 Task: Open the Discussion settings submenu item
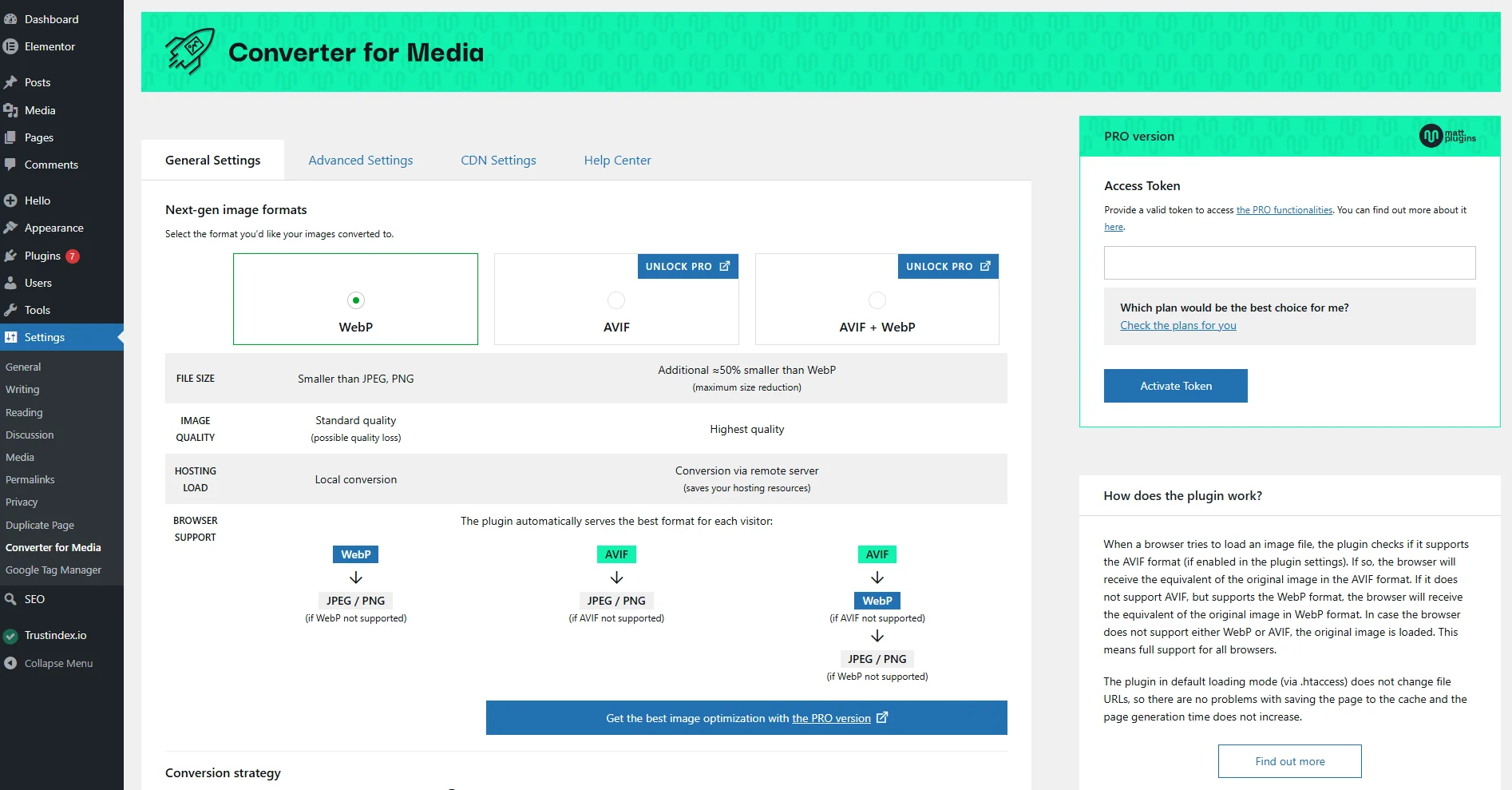pos(30,435)
